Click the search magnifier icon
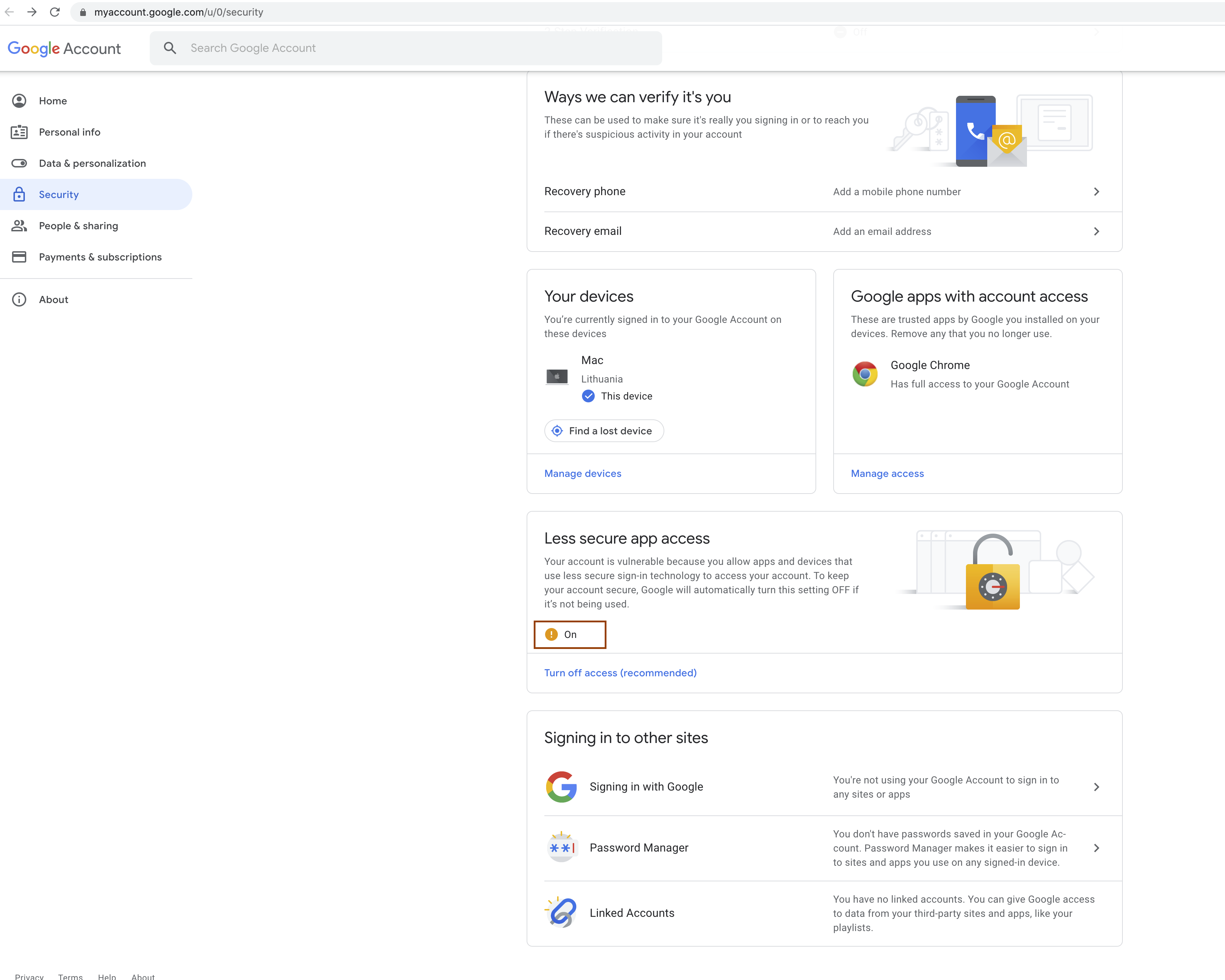The height and width of the screenshot is (980, 1225). point(169,48)
